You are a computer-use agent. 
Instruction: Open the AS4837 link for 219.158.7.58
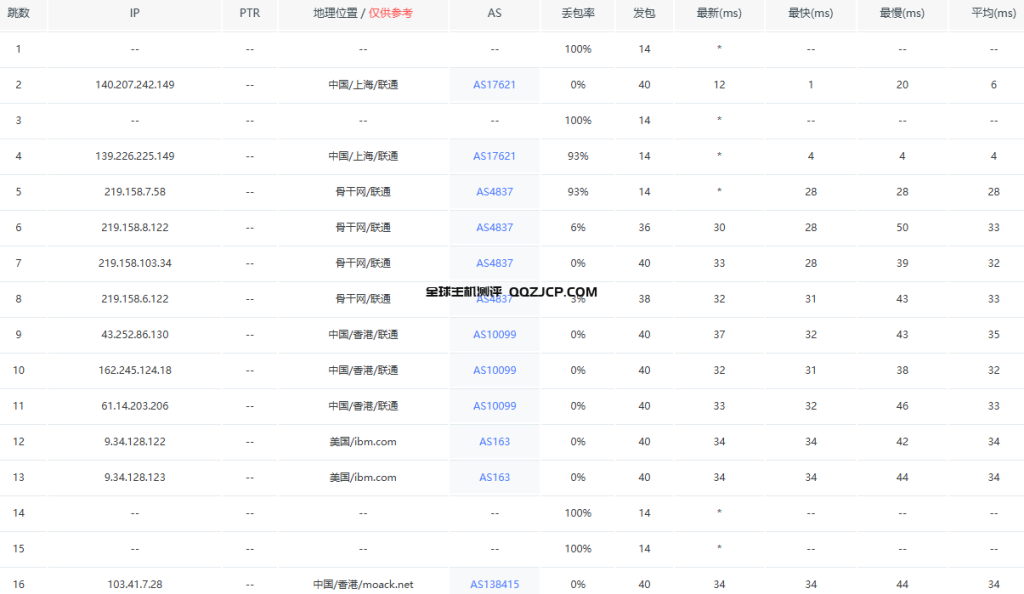(x=494, y=191)
